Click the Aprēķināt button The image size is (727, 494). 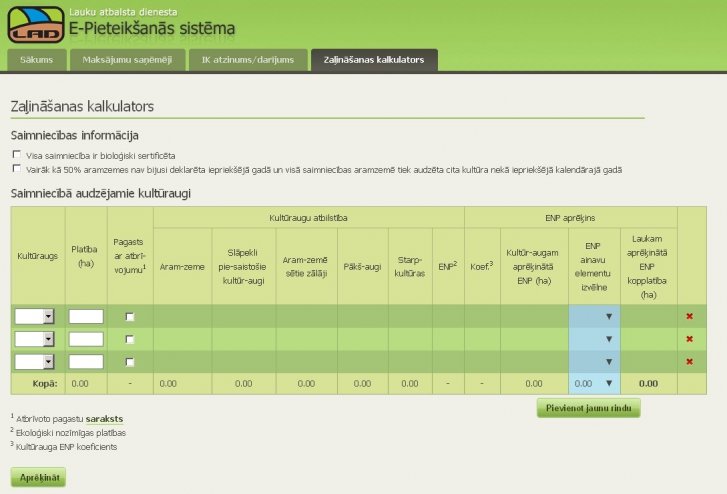click(x=38, y=477)
